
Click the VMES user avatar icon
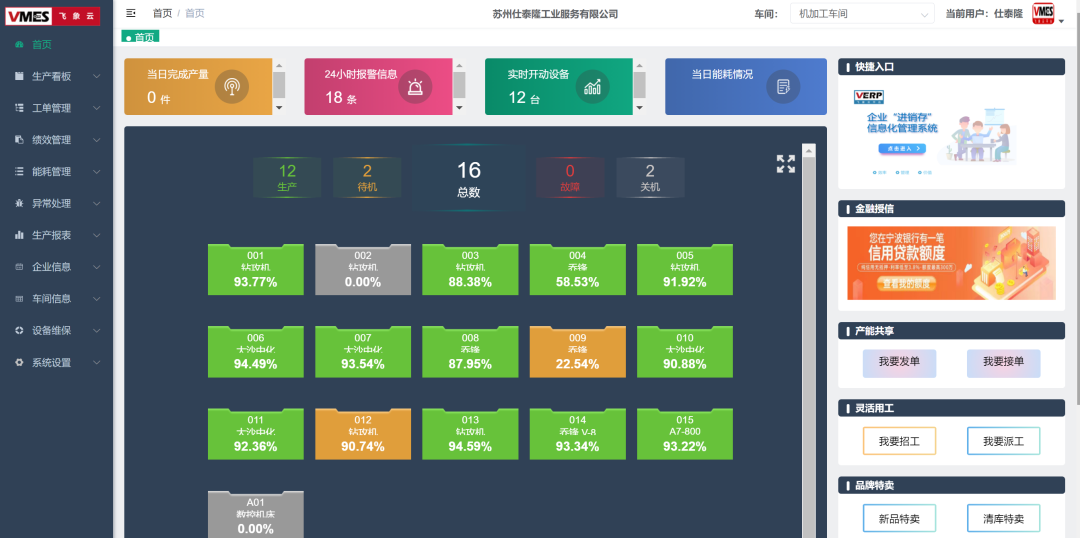click(x=1043, y=14)
